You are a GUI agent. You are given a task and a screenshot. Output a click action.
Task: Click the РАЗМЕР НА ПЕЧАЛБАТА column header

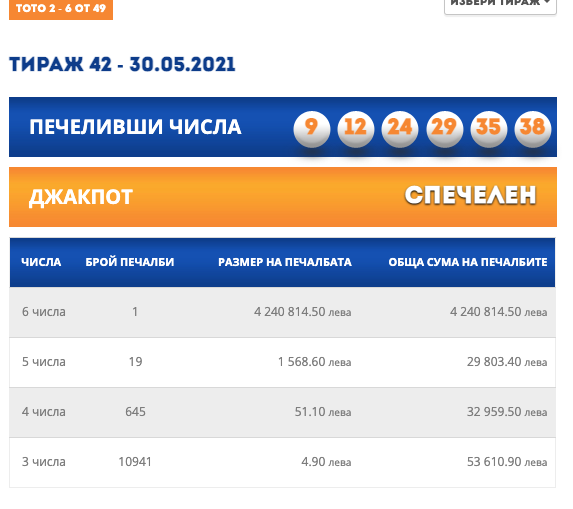click(x=285, y=262)
